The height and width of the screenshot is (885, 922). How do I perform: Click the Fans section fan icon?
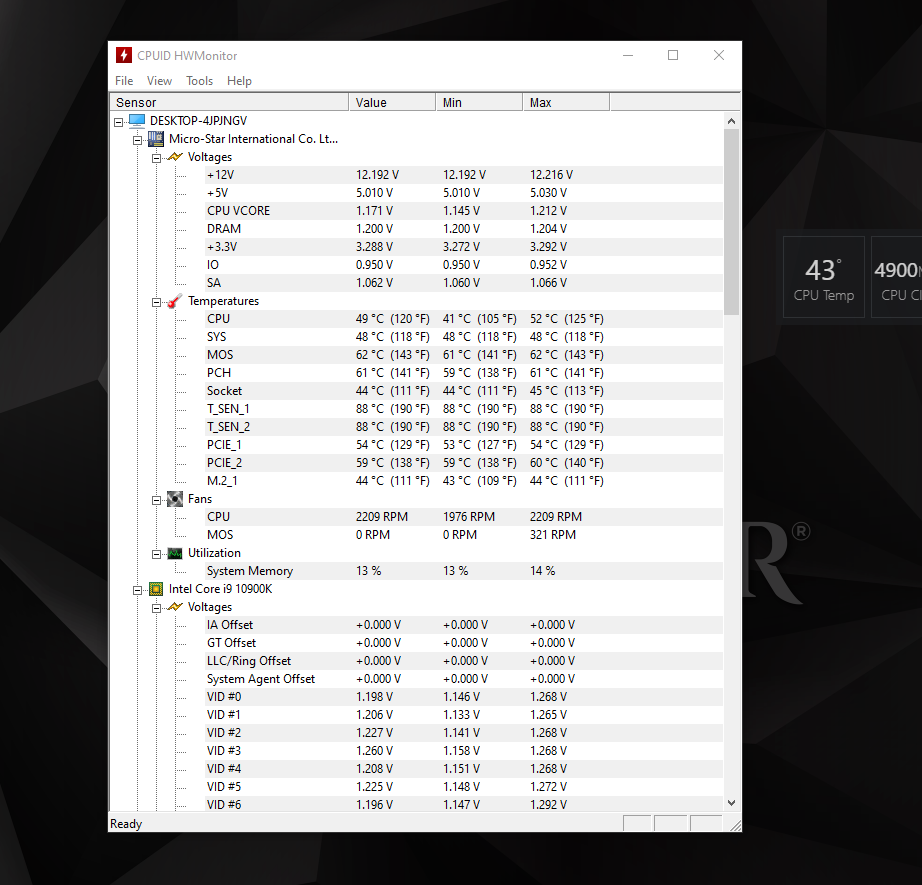click(x=175, y=499)
